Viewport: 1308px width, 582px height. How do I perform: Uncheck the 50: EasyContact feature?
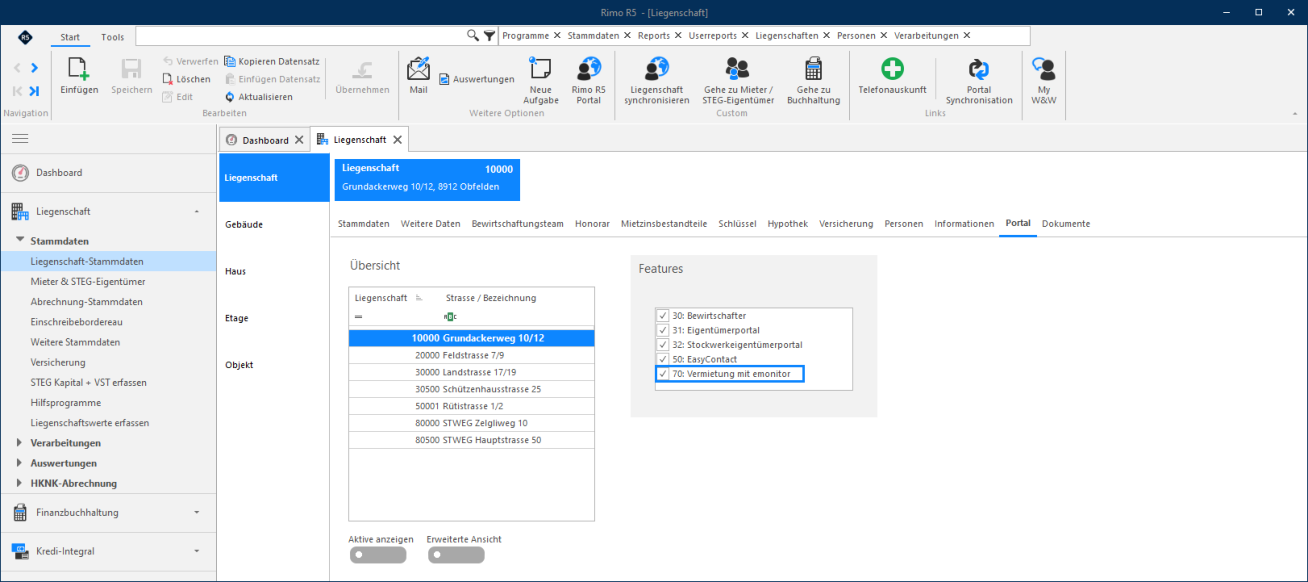pyautogui.click(x=662, y=359)
